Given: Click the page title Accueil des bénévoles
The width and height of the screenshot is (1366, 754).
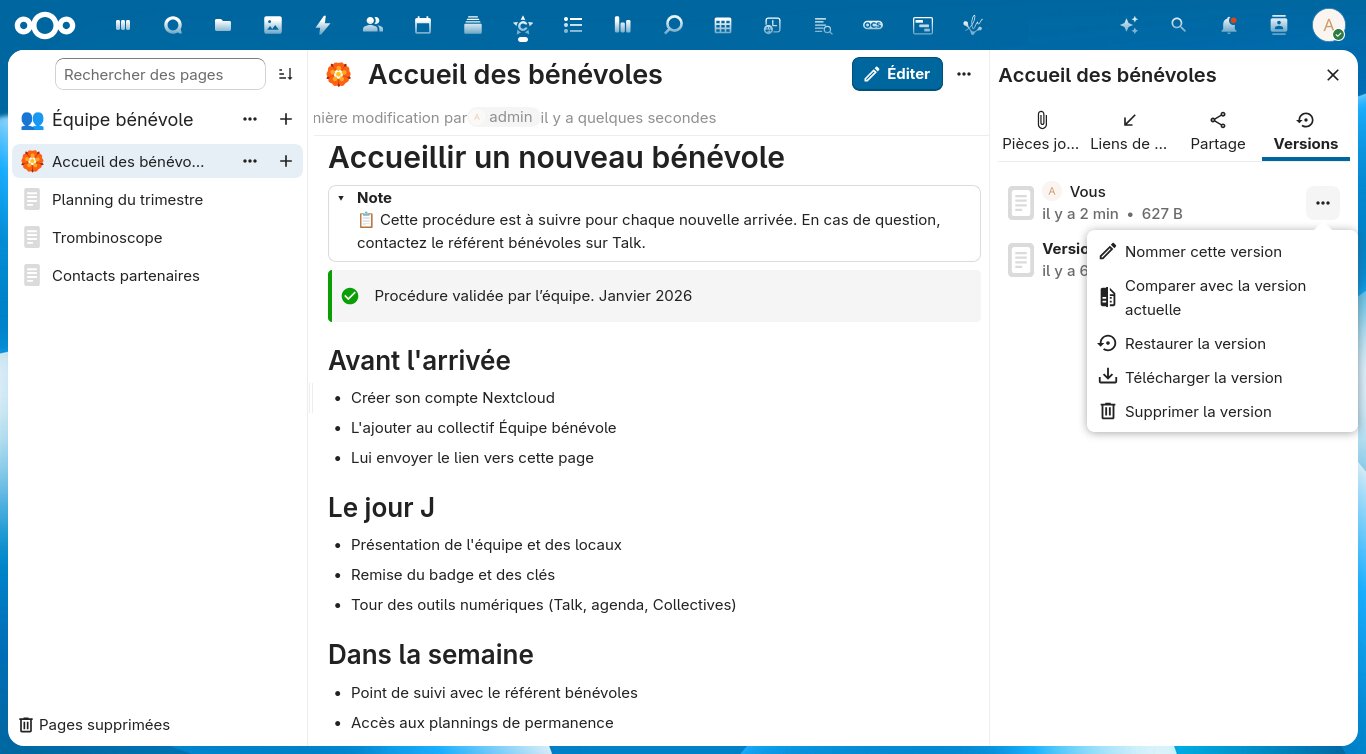Looking at the screenshot, I should pos(515,74).
